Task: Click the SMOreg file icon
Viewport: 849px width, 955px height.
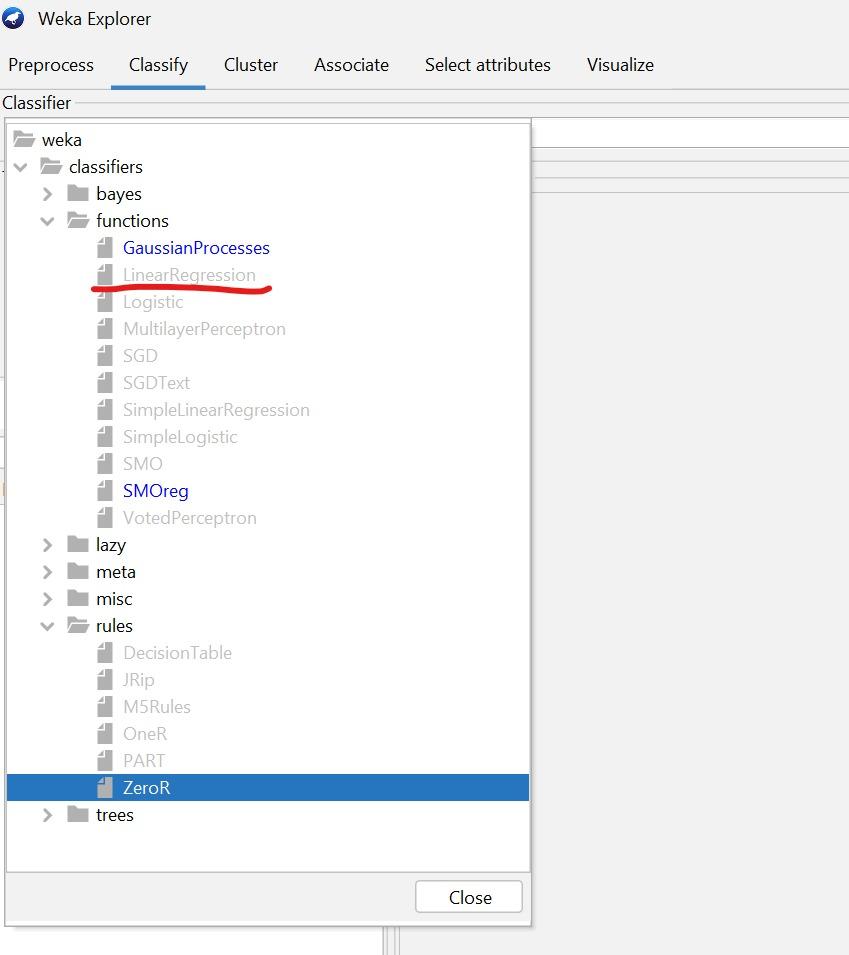Action: click(105, 491)
